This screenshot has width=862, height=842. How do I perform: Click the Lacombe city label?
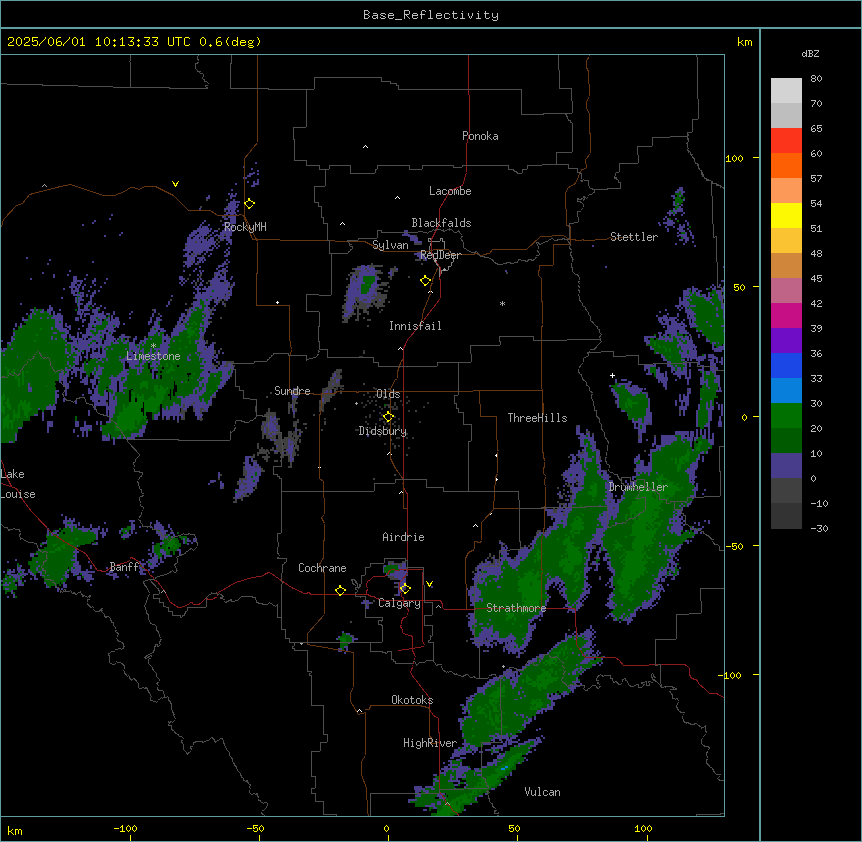(450, 191)
